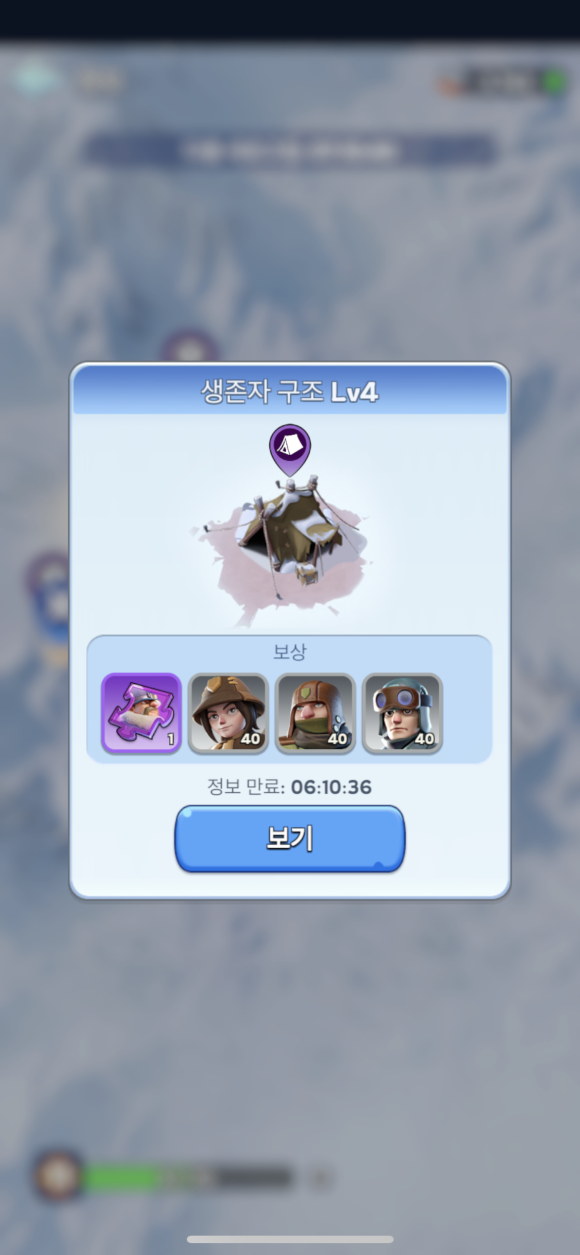Select the brown-hat woman survivor reward
Viewport: 580px width, 1255px height.
click(228, 713)
